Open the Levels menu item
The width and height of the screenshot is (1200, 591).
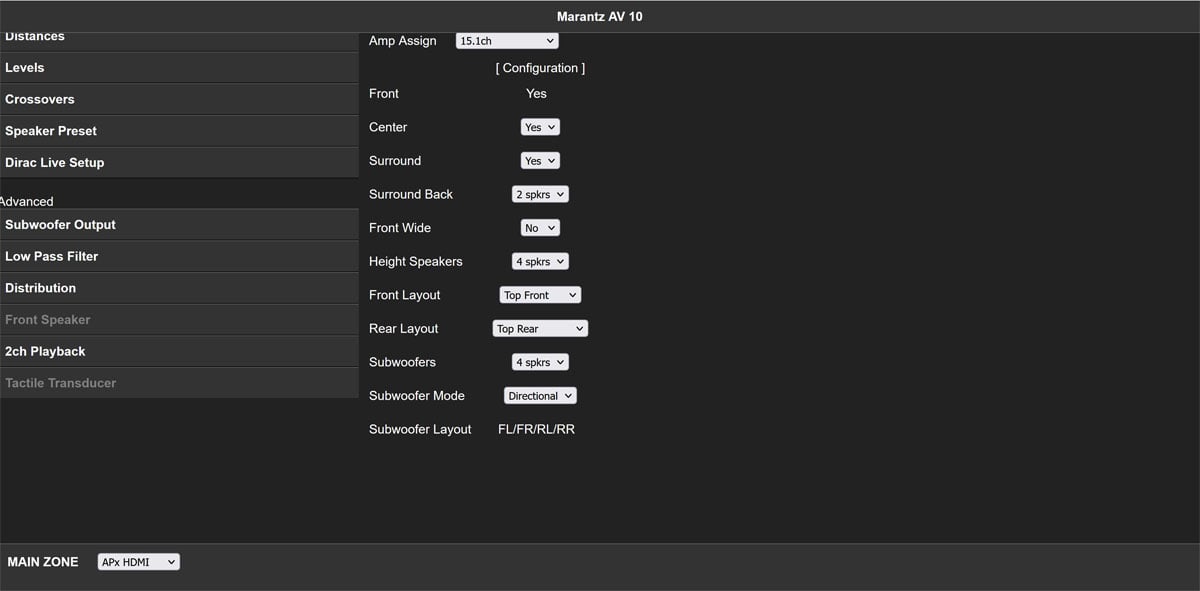[179, 68]
